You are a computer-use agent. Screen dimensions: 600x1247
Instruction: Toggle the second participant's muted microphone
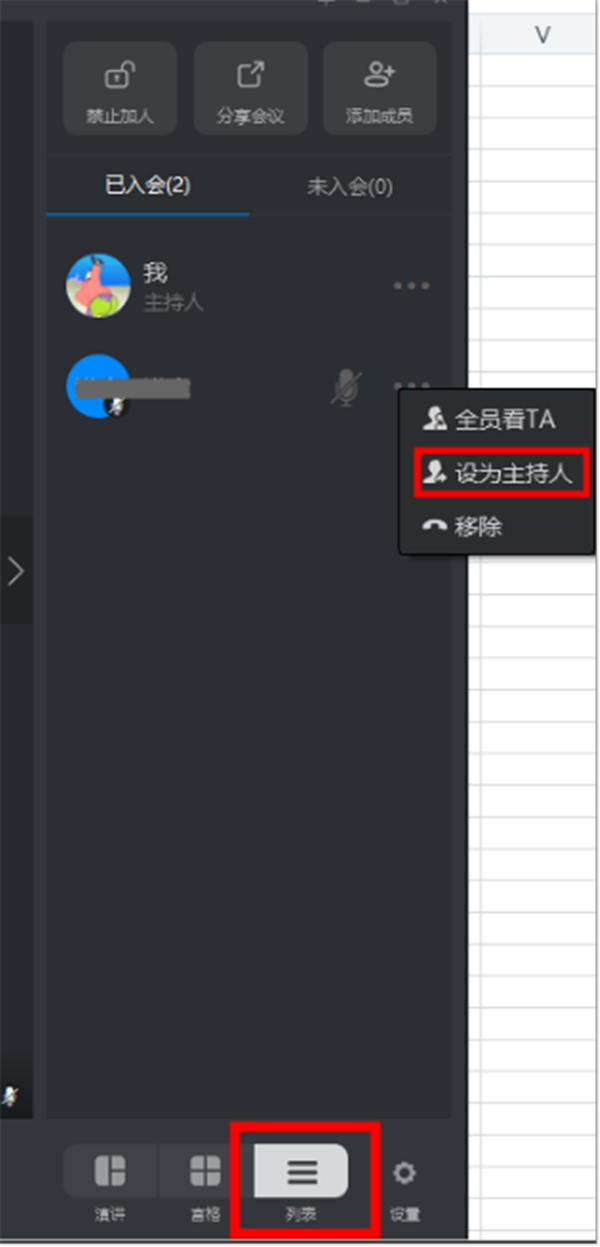click(x=346, y=387)
